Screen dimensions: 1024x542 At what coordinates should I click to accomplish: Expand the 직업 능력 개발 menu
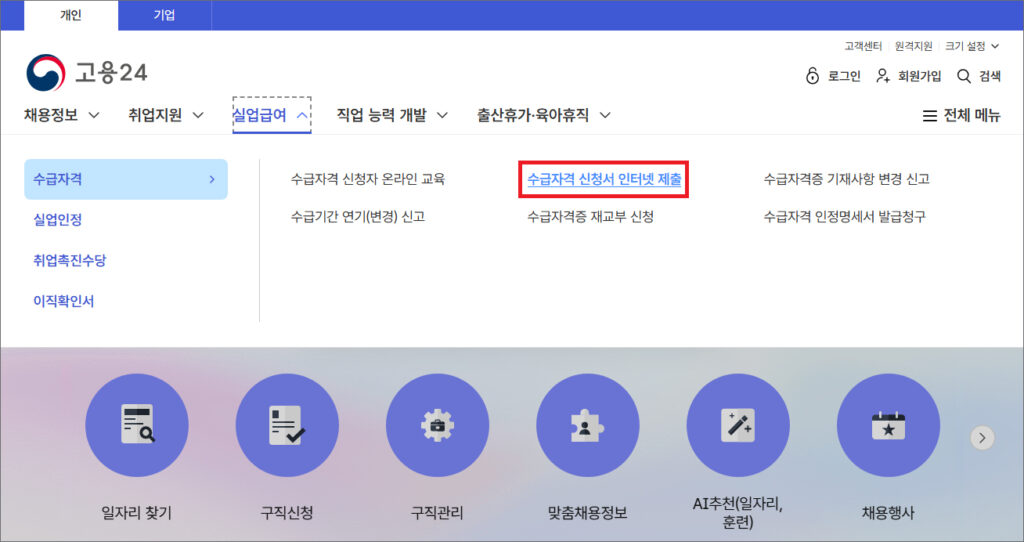[x=392, y=115]
